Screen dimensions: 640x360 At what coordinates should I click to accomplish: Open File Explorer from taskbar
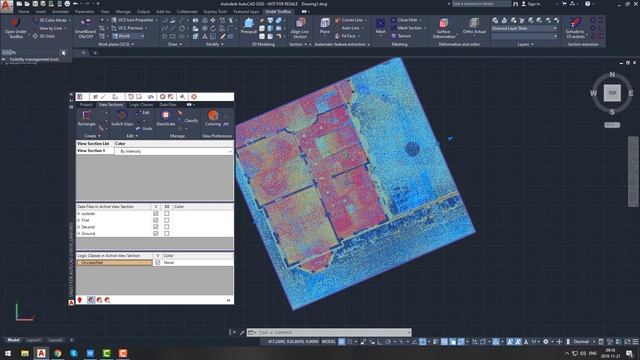point(25,353)
